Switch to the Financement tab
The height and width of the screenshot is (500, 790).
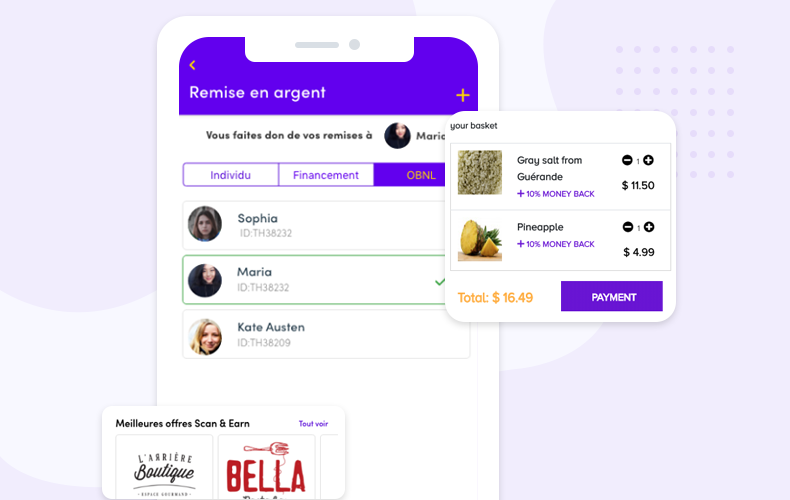[x=326, y=175]
